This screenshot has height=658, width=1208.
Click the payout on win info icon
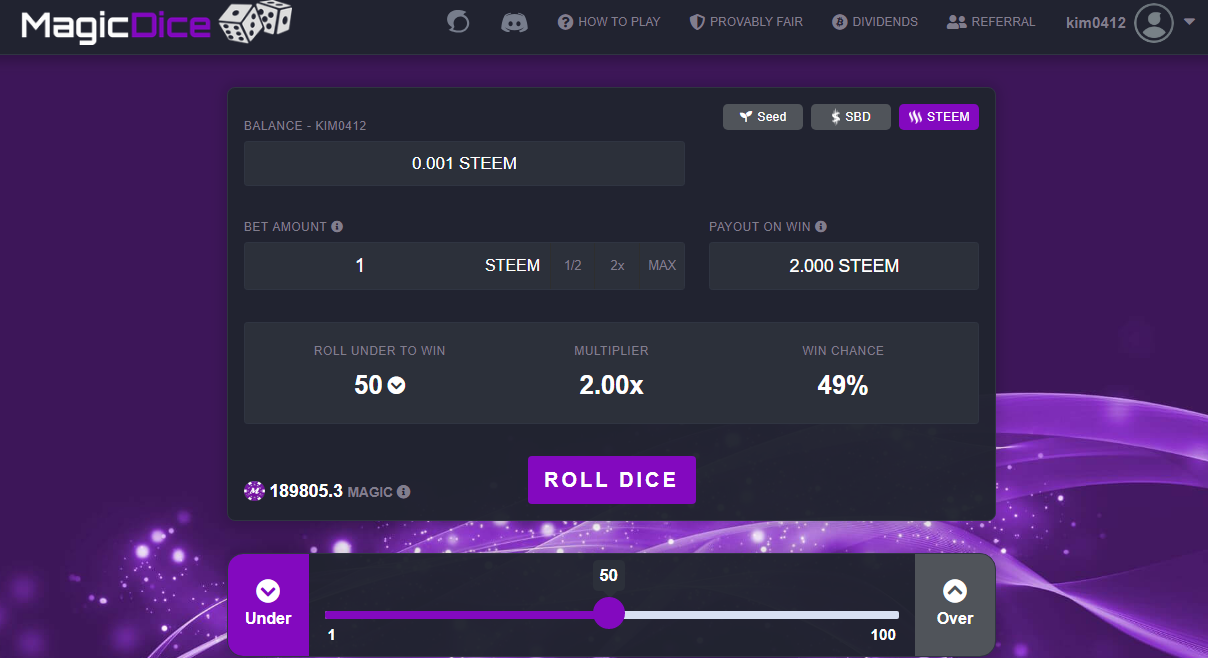(821, 227)
